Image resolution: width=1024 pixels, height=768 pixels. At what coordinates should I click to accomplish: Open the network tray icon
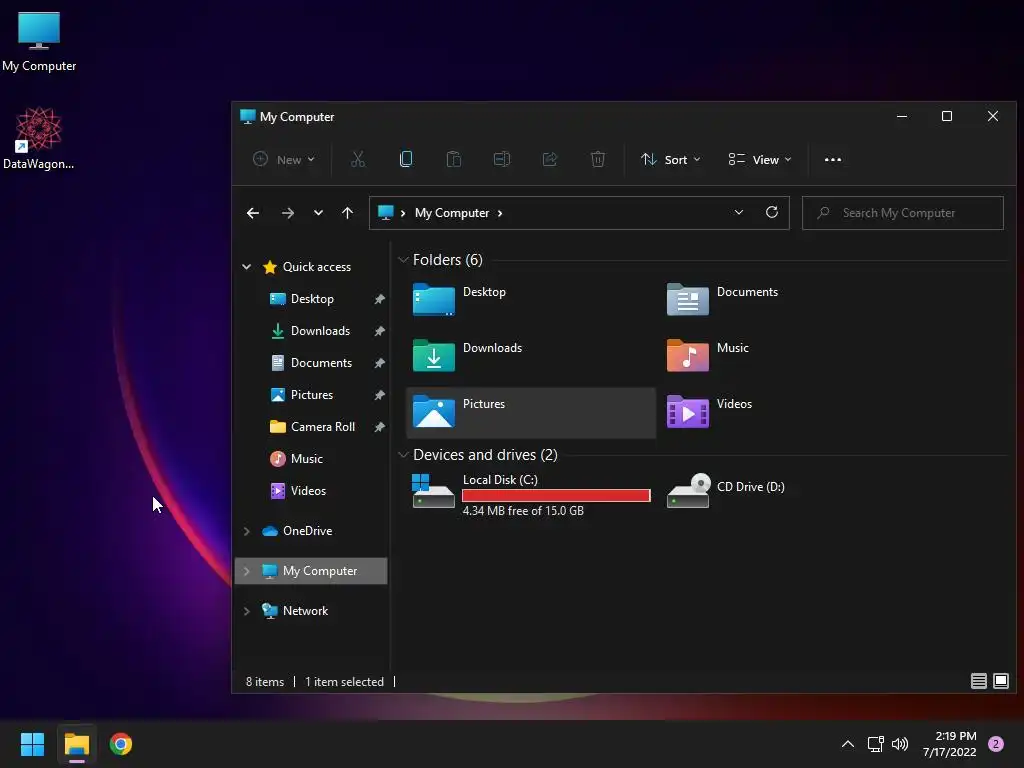[x=875, y=744]
